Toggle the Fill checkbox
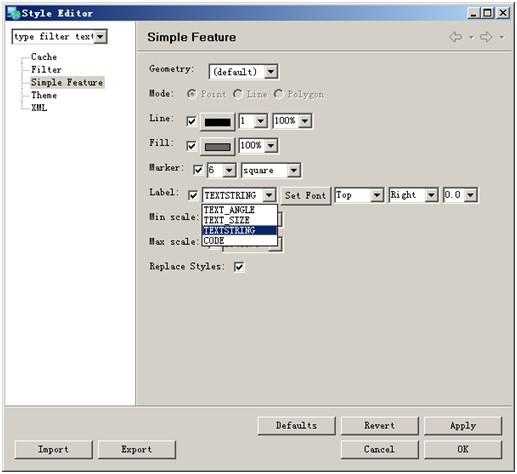Screen dimensions: 517x474 tap(191, 146)
